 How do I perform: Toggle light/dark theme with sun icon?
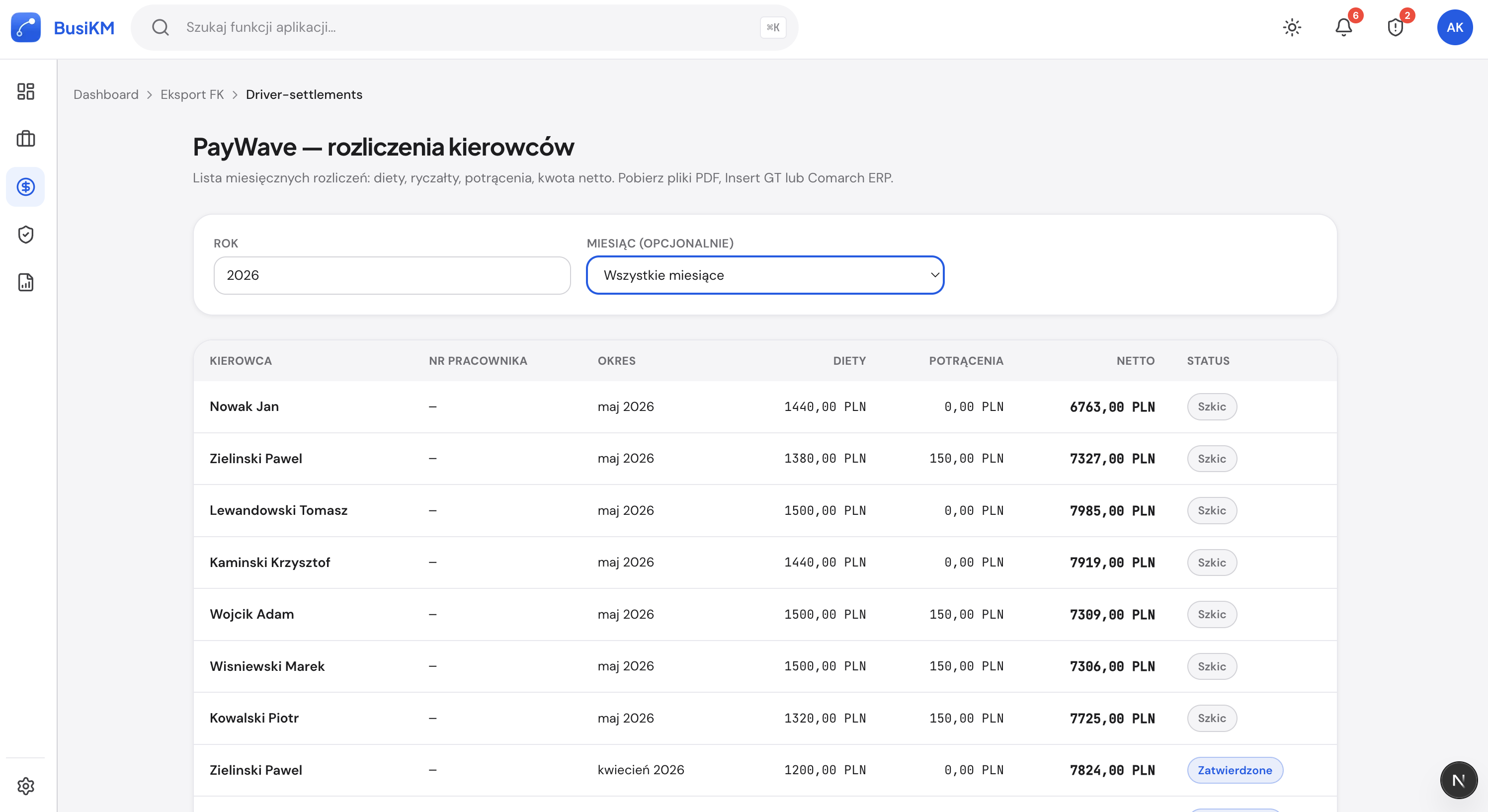click(x=1292, y=27)
